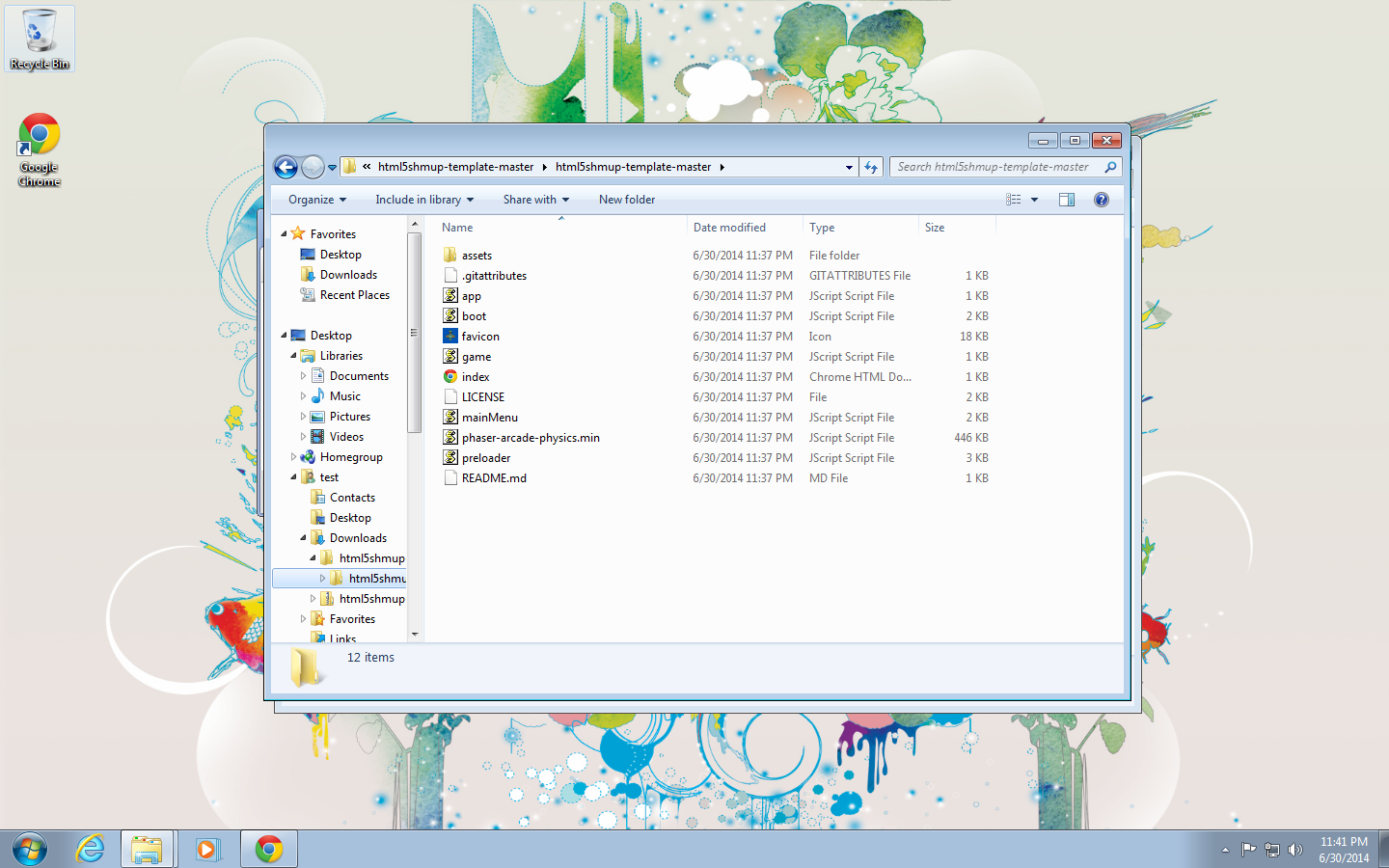Open the Help question mark icon
1389x868 pixels.
click(1102, 200)
